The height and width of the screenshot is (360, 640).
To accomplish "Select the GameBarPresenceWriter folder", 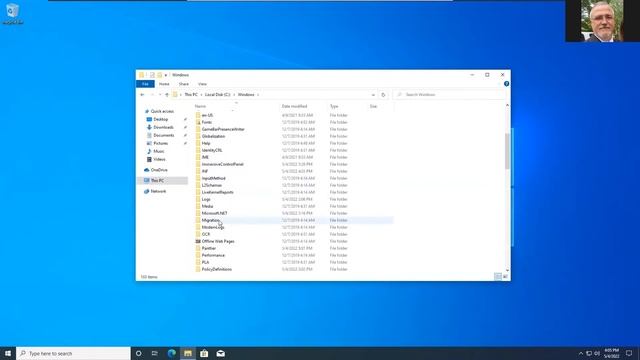I will pyautogui.click(x=223, y=129).
